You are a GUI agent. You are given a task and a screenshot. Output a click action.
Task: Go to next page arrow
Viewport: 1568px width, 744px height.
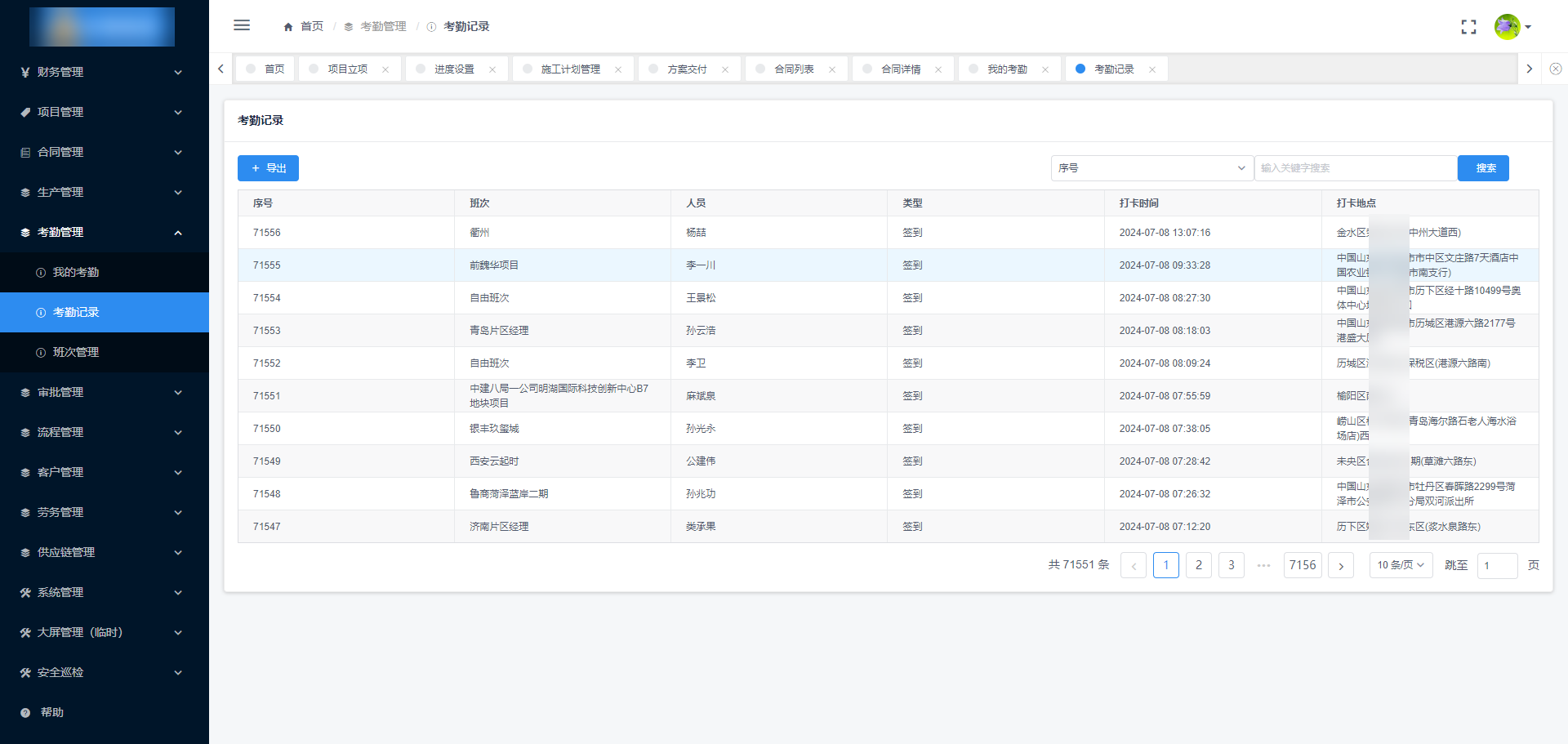(x=1341, y=565)
